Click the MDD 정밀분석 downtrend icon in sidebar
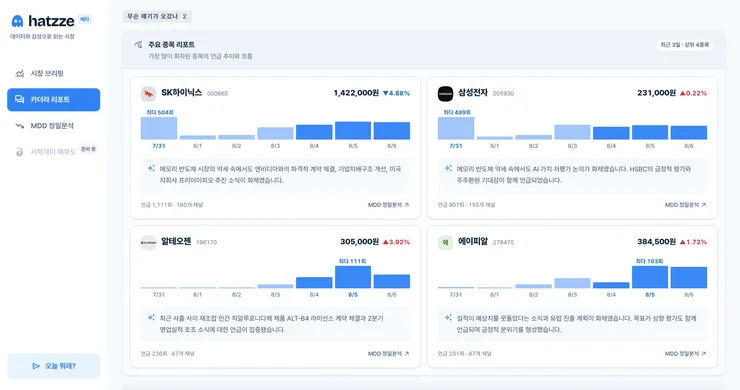The width and height of the screenshot is (740, 390). [x=19, y=126]
